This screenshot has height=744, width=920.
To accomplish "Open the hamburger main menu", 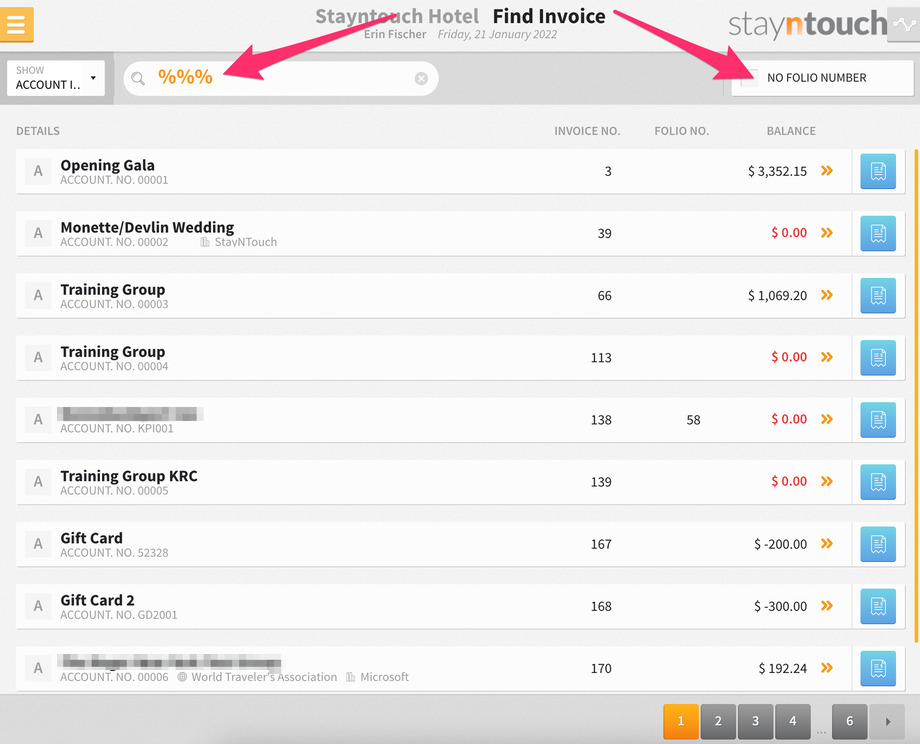I will point(16,24).
